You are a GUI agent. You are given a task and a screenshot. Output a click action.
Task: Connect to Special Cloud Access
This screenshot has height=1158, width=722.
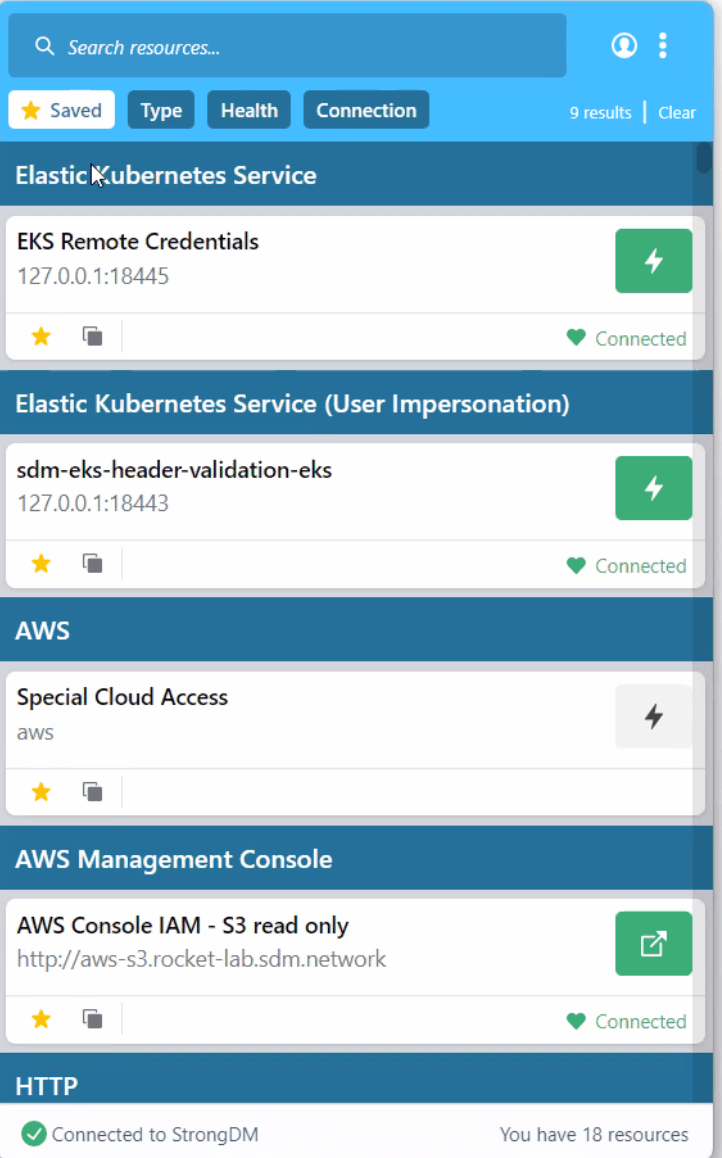coord(653,716)
